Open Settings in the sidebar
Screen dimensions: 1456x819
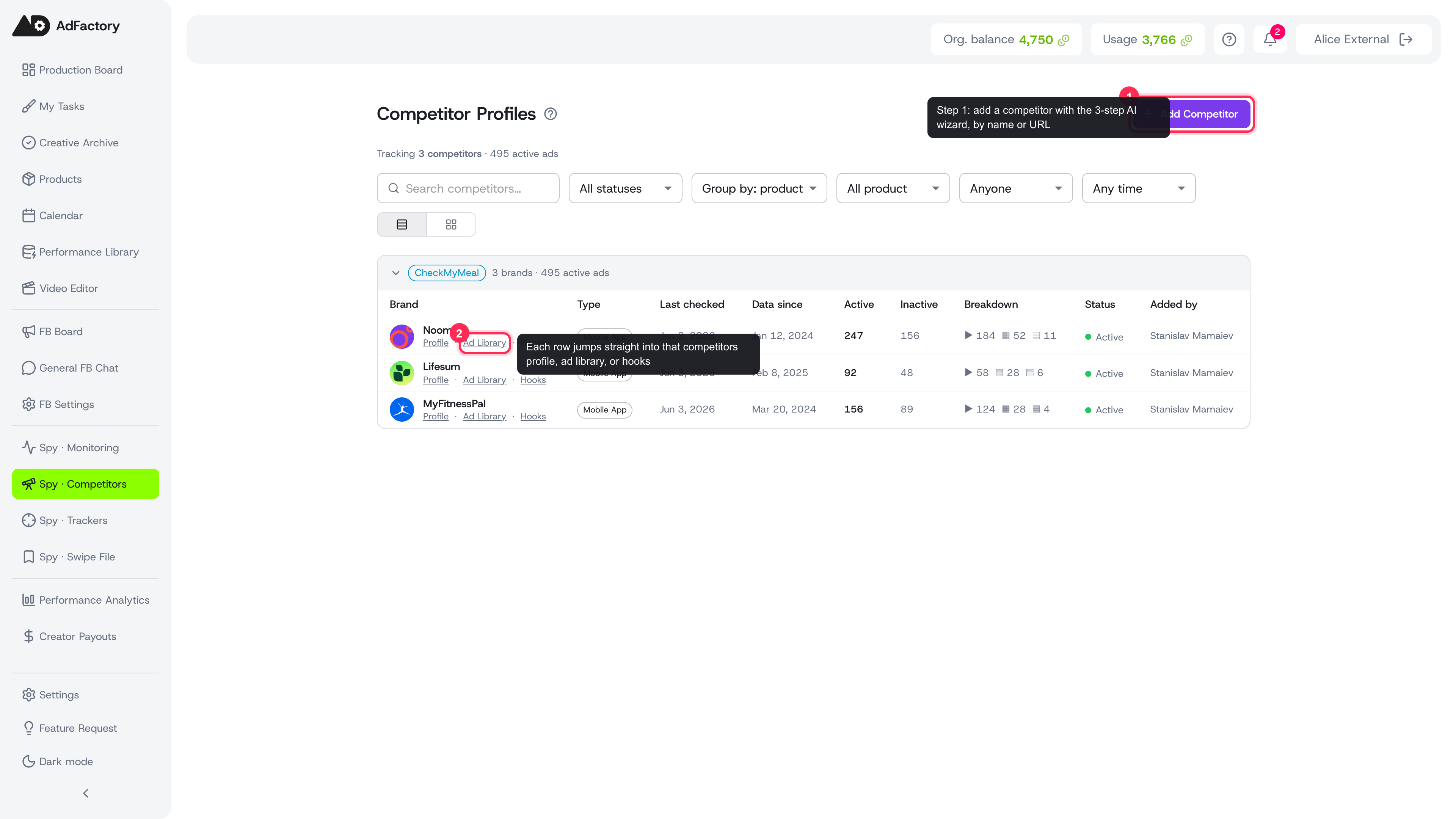pyautogui.click(x=85, y=695)
